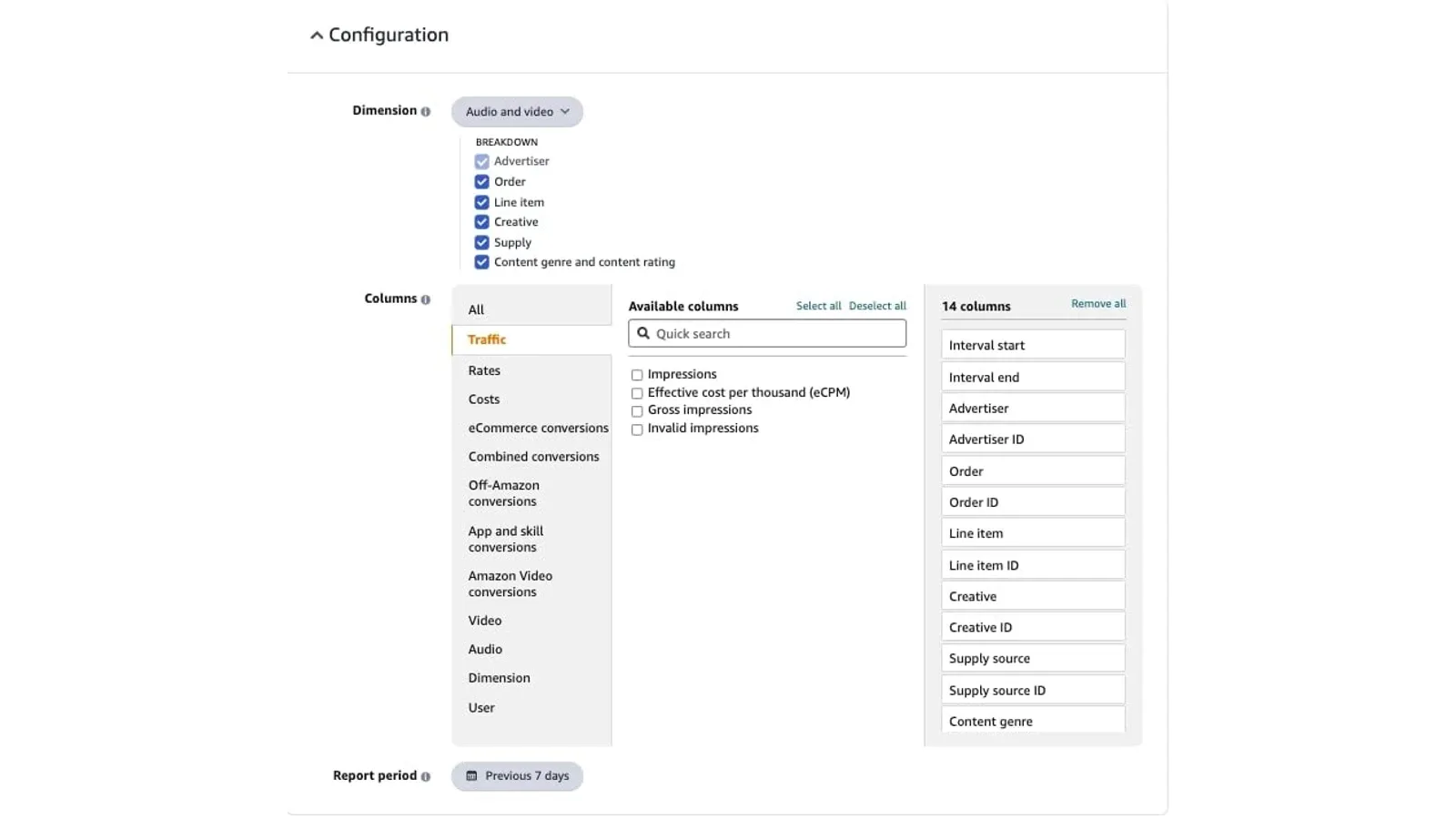Click the Columns info icon
1456x819 pixels.
pos(425,299)
